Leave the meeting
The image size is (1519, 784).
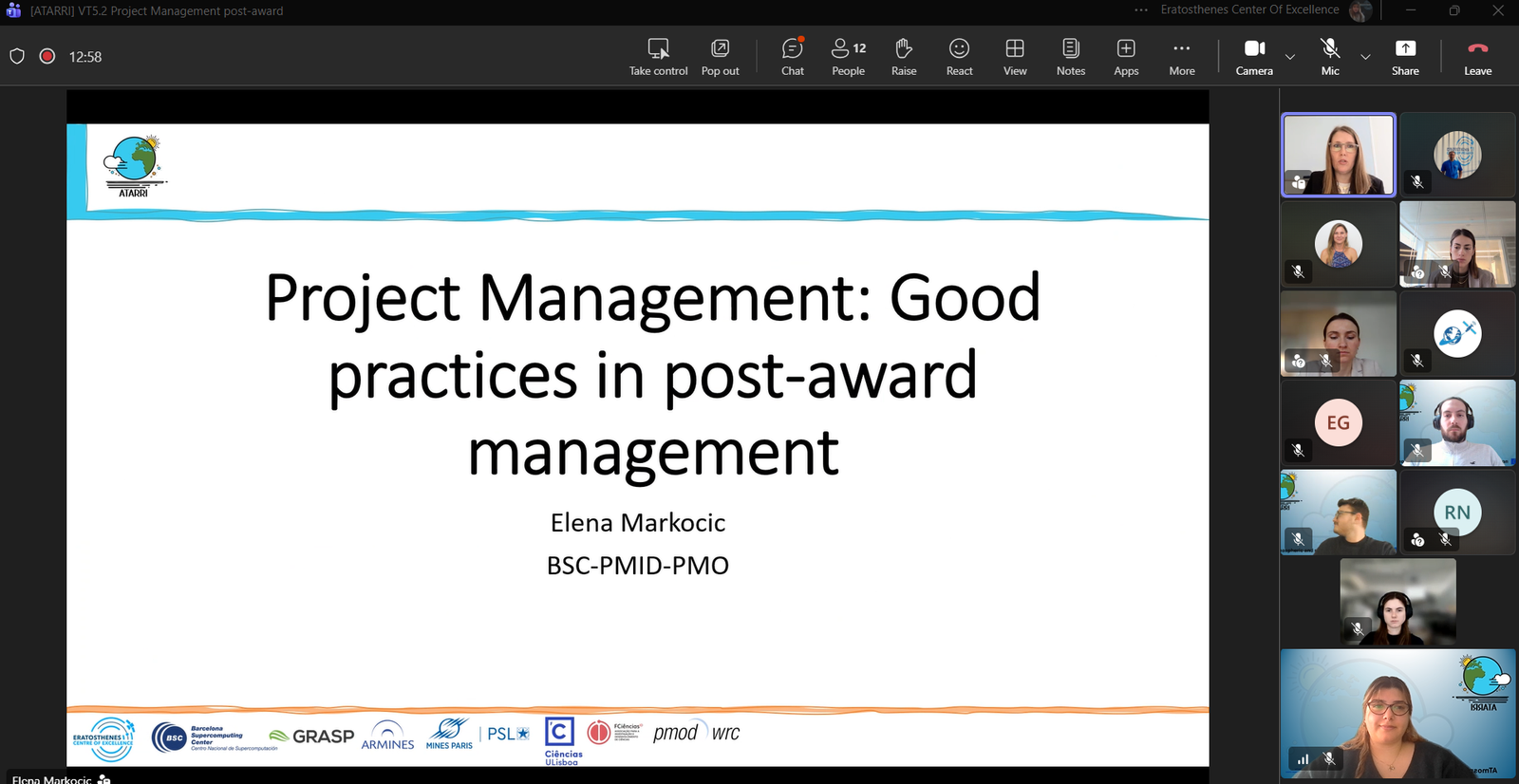point(1477,57)
